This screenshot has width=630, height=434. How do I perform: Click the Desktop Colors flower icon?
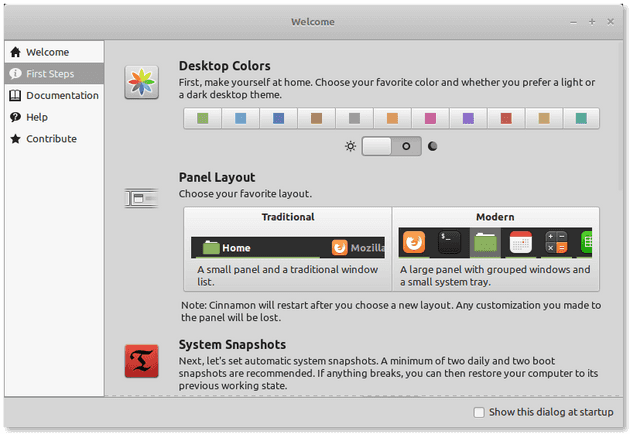(x=141, y=82)
